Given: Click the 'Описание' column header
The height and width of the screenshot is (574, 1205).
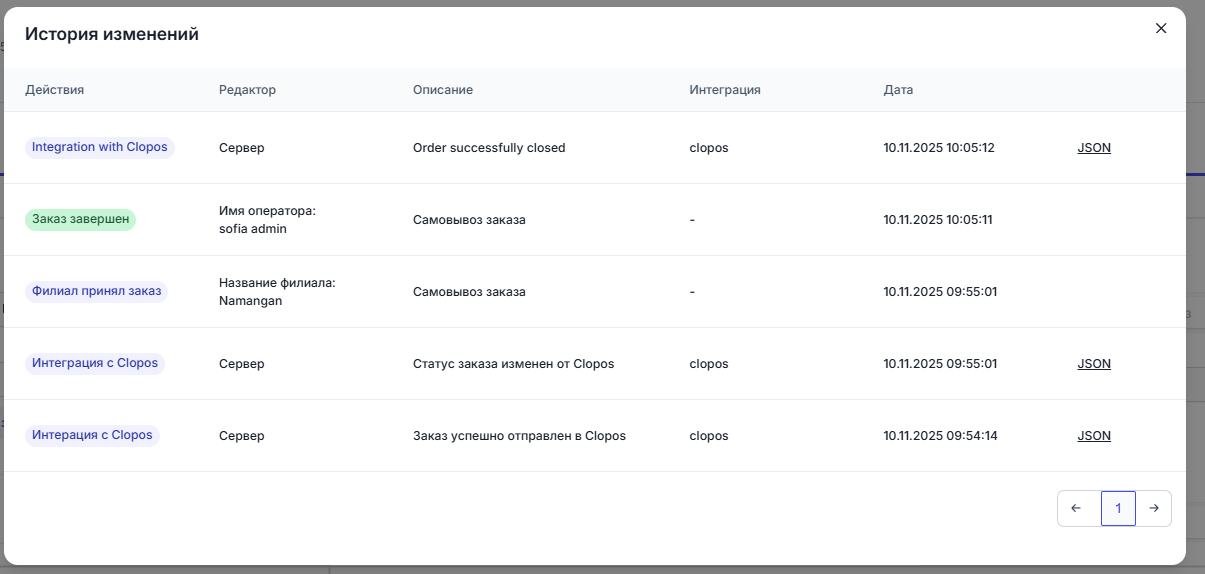Looking at the screenshot, I should 443,90.
